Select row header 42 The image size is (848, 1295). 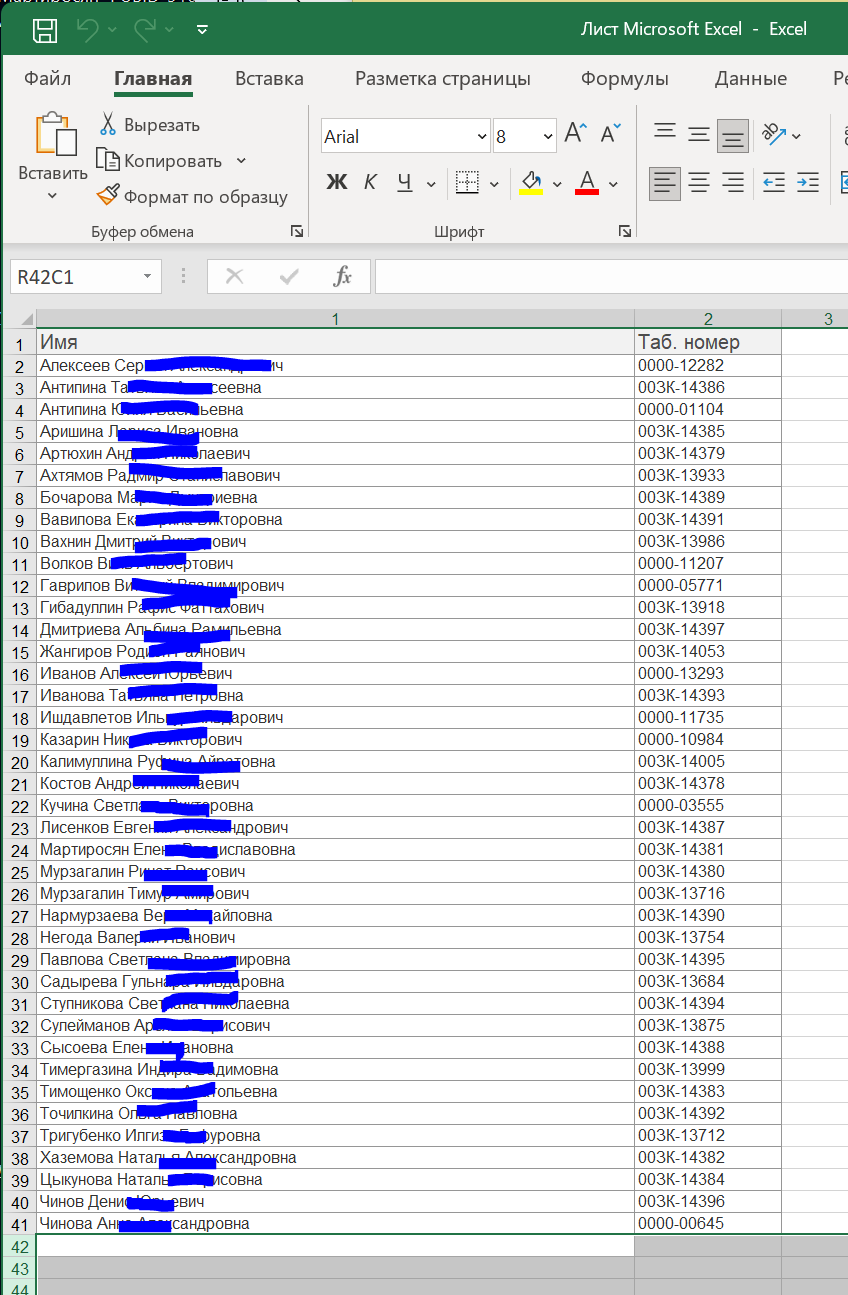pos(20,1246)
